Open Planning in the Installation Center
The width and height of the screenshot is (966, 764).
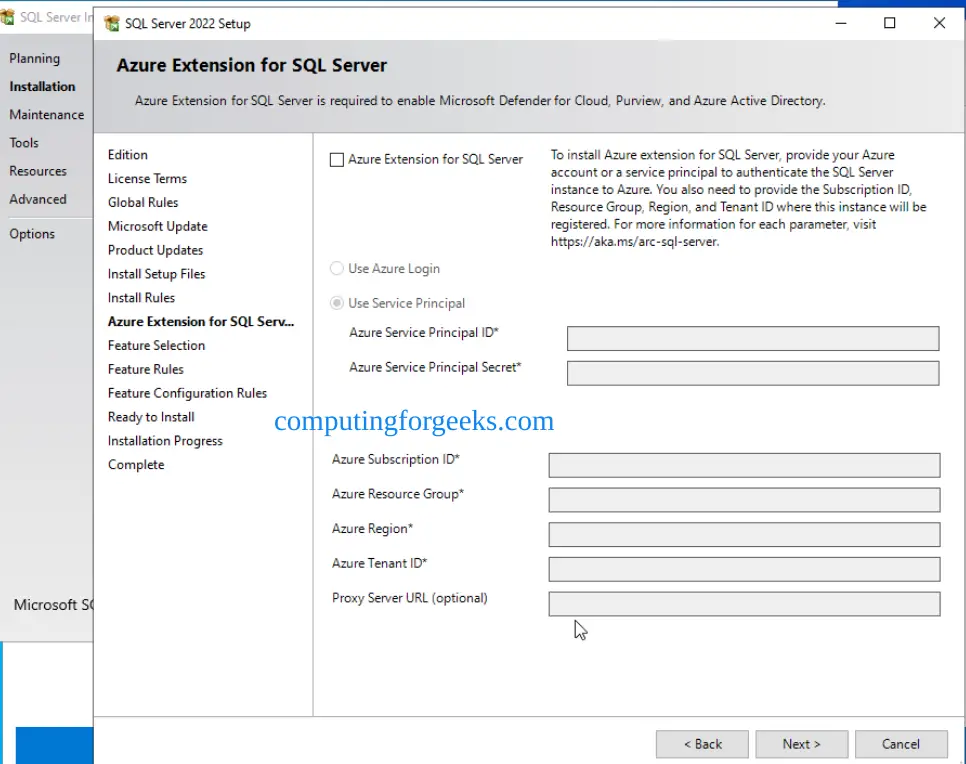click(x=34, y=59)
